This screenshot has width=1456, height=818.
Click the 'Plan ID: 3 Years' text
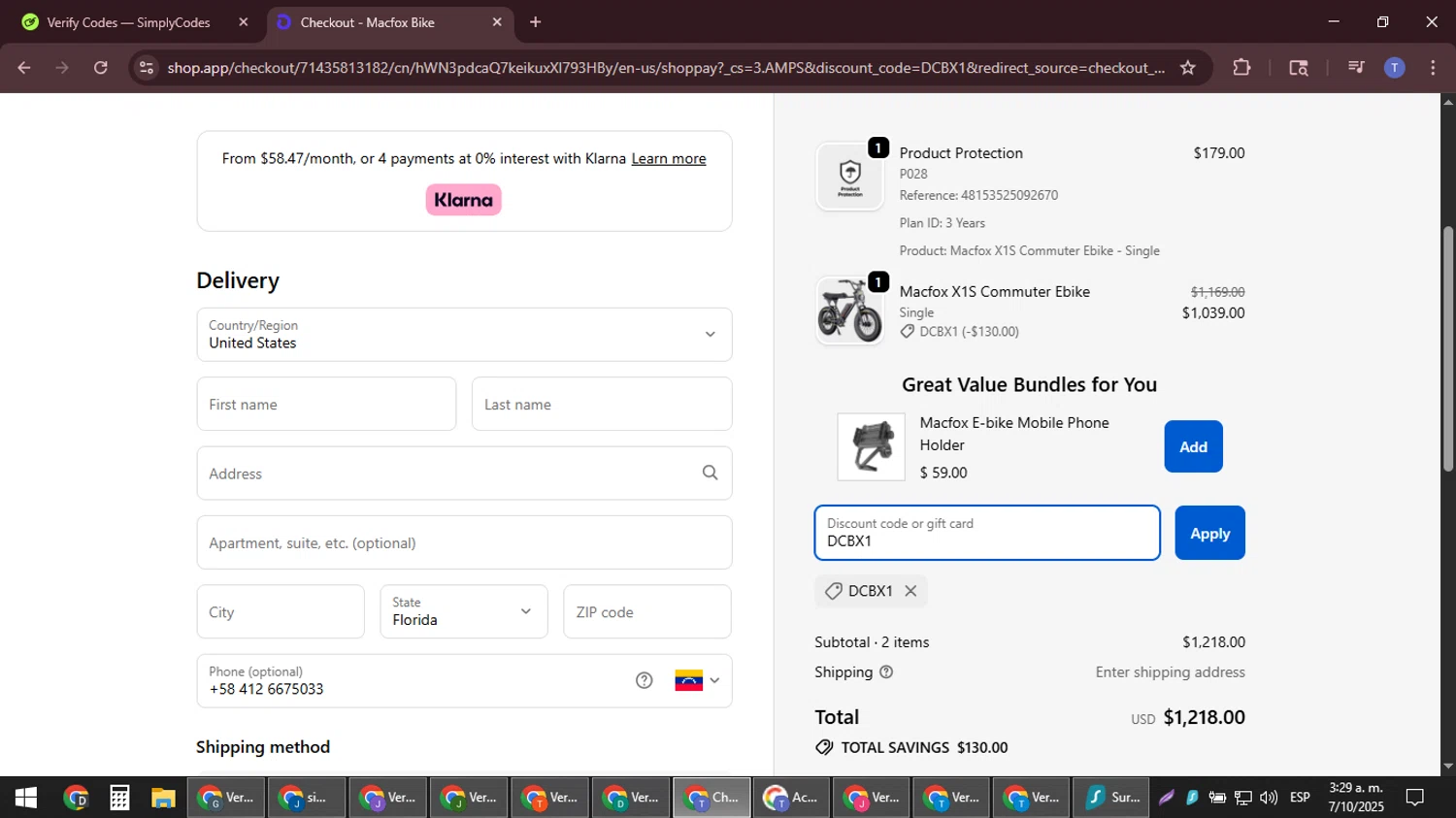[943, 223]
